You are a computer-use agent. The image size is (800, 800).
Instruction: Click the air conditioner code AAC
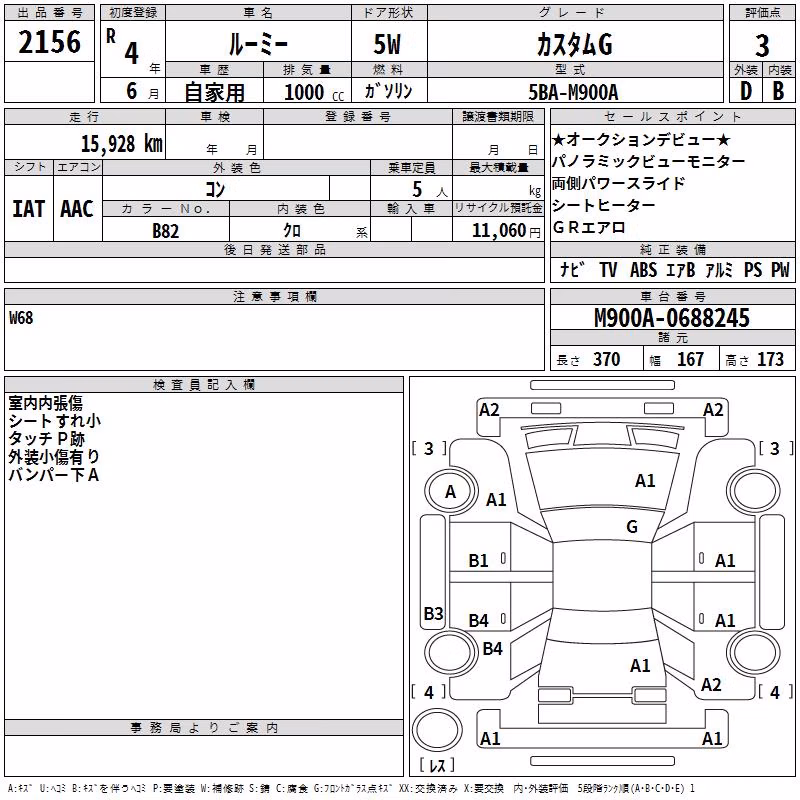point(77,209)
